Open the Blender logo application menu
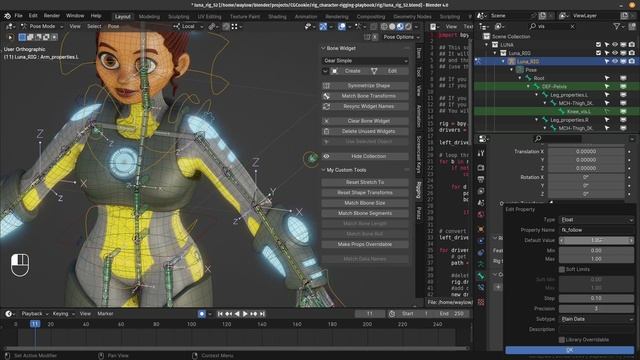The image size is (640, 360). 7,16
